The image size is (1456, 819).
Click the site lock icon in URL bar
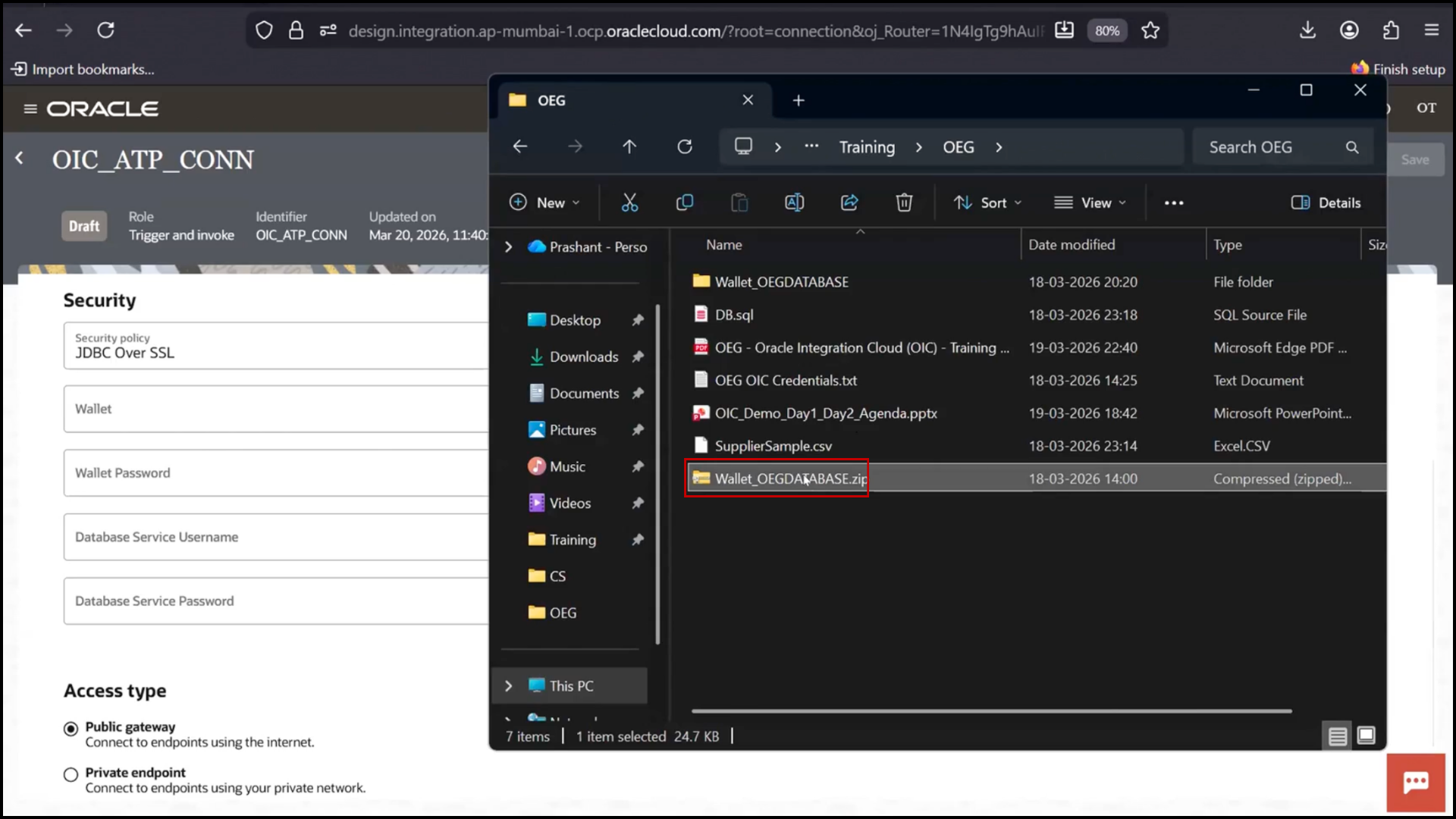click(x=296, y=30)
